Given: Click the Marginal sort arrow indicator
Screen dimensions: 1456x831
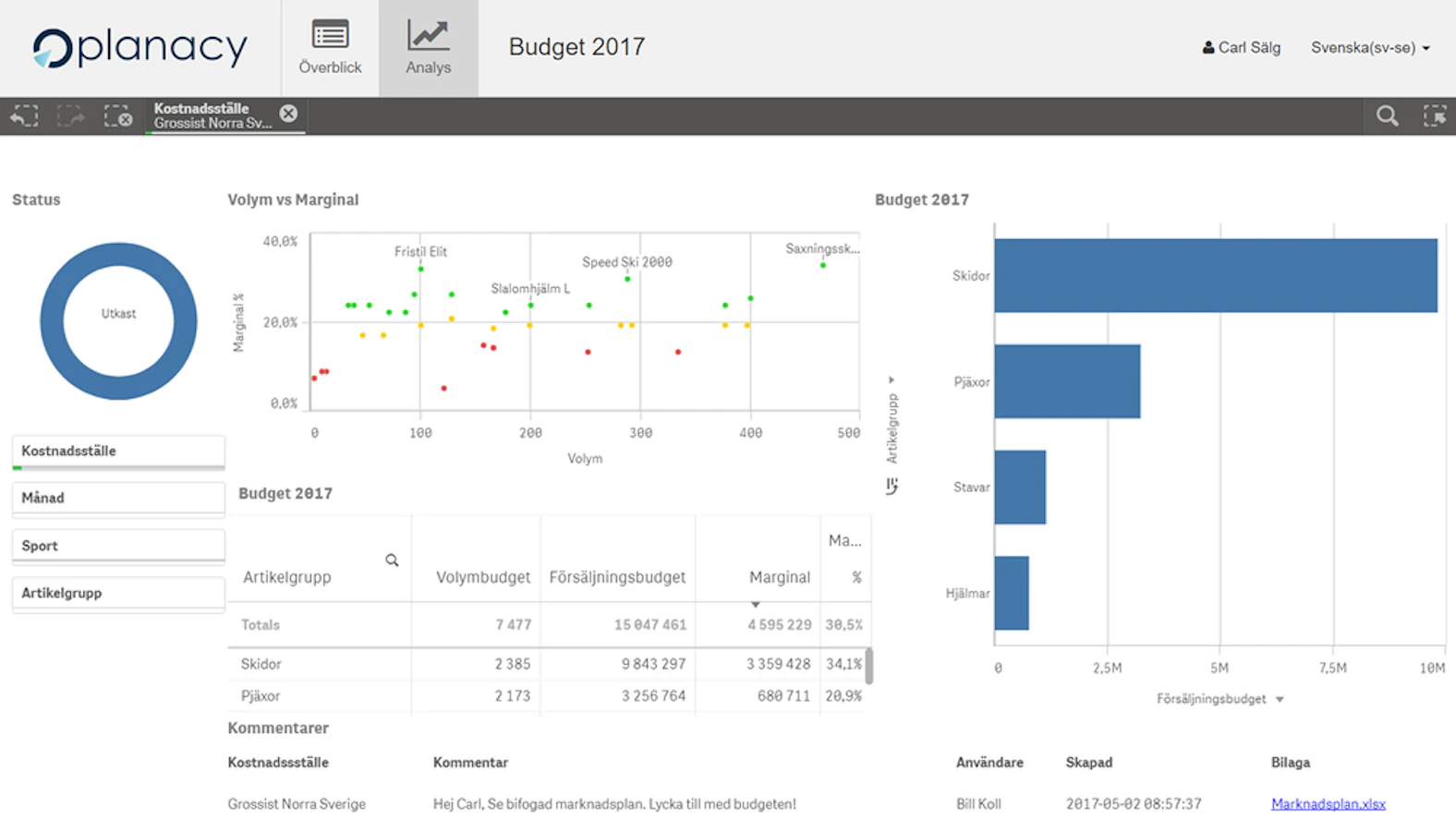Looking at the screenshot, I should click(x=756, y=605).
